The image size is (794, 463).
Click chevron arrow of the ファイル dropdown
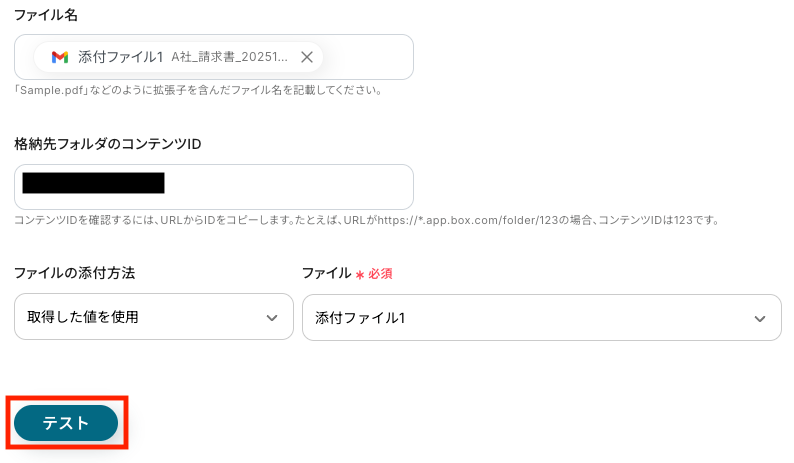[x=759, y=317]
